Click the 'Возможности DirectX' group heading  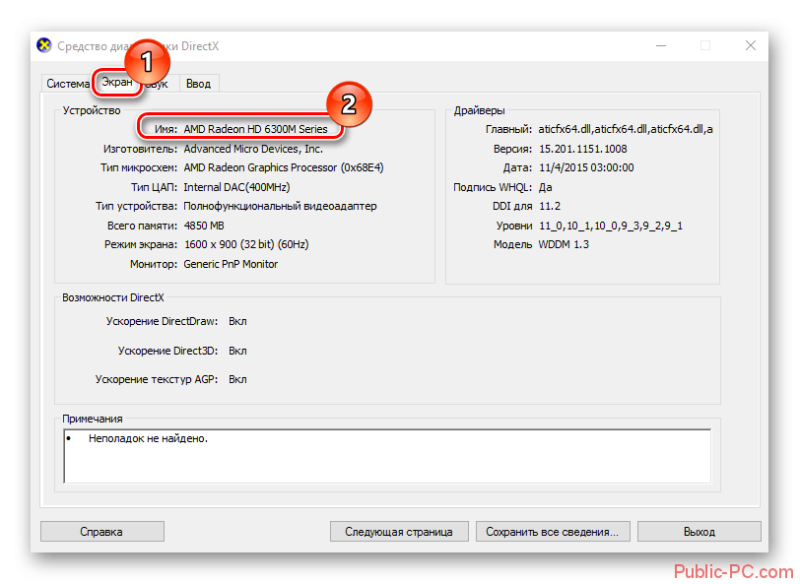[113, 297]
